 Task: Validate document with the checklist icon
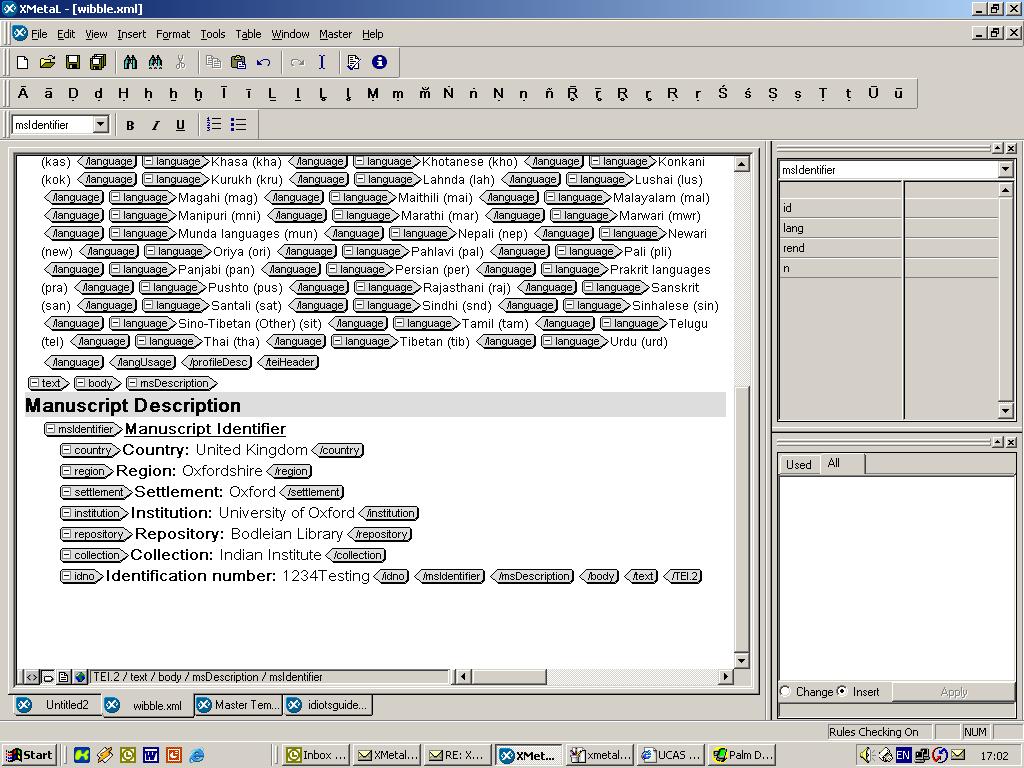(353, 62)
